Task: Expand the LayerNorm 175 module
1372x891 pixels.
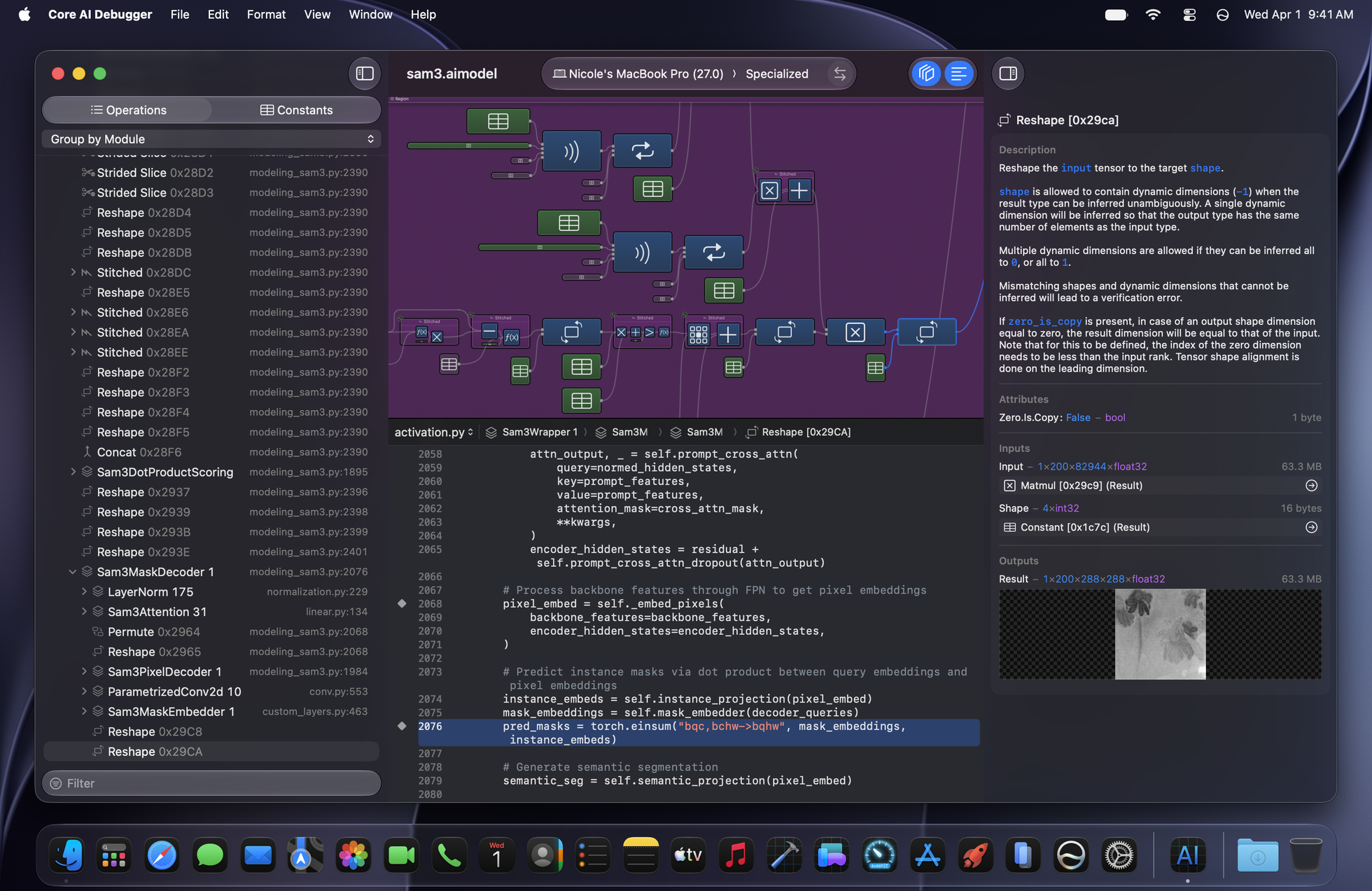Action: [84, 591]
